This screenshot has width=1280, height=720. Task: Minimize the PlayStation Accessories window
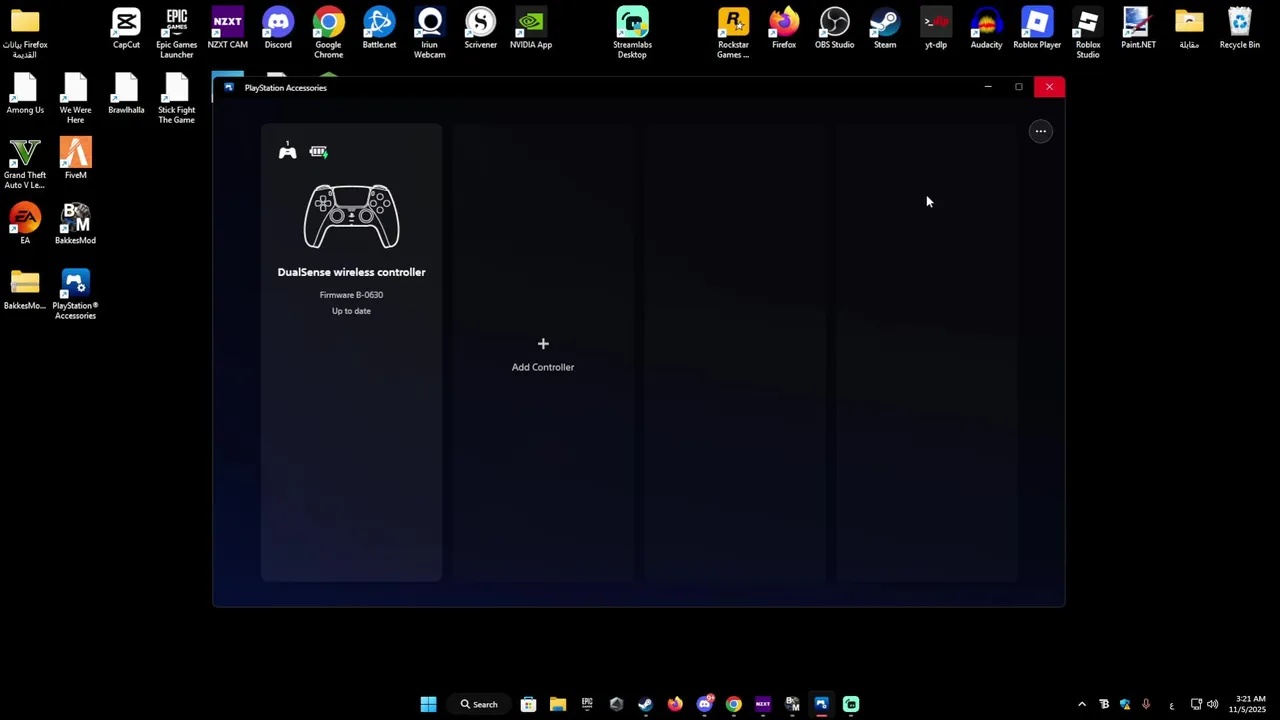[988, 87]
